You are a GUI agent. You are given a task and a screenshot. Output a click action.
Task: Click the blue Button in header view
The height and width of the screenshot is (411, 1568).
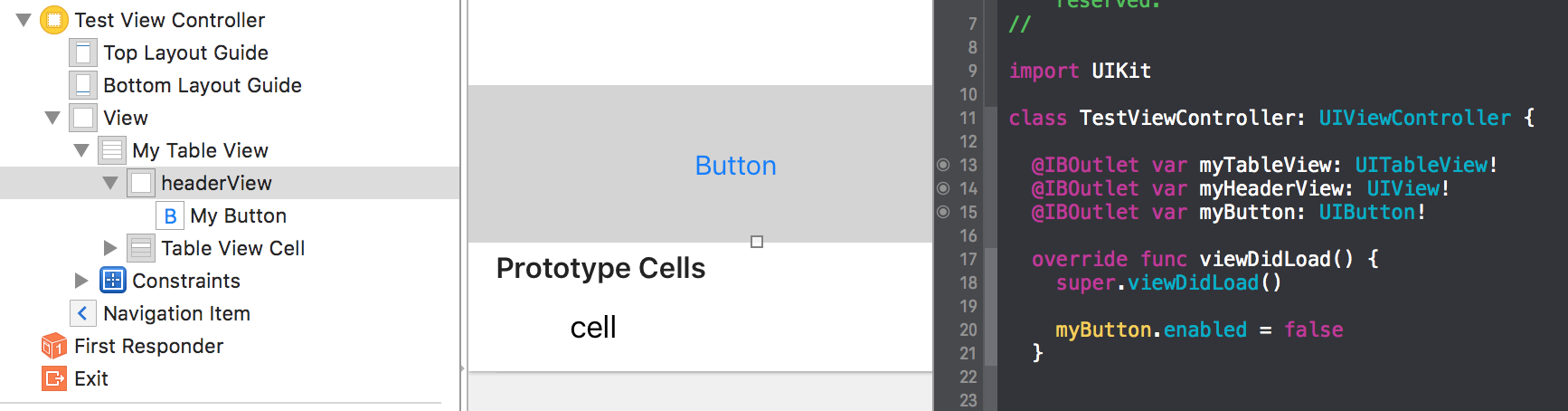735,166
